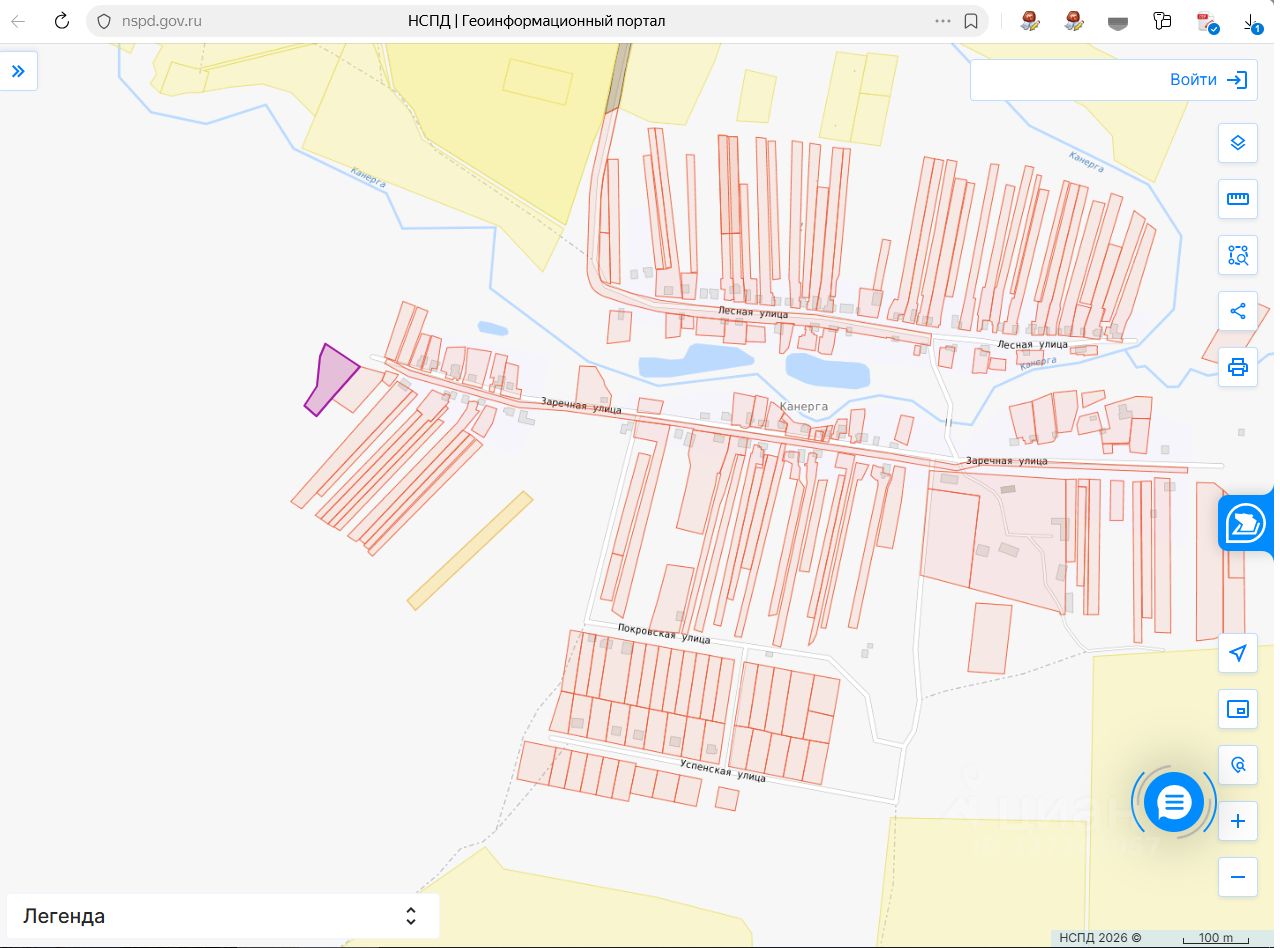Open the map layers panel

coord(1237,143)
